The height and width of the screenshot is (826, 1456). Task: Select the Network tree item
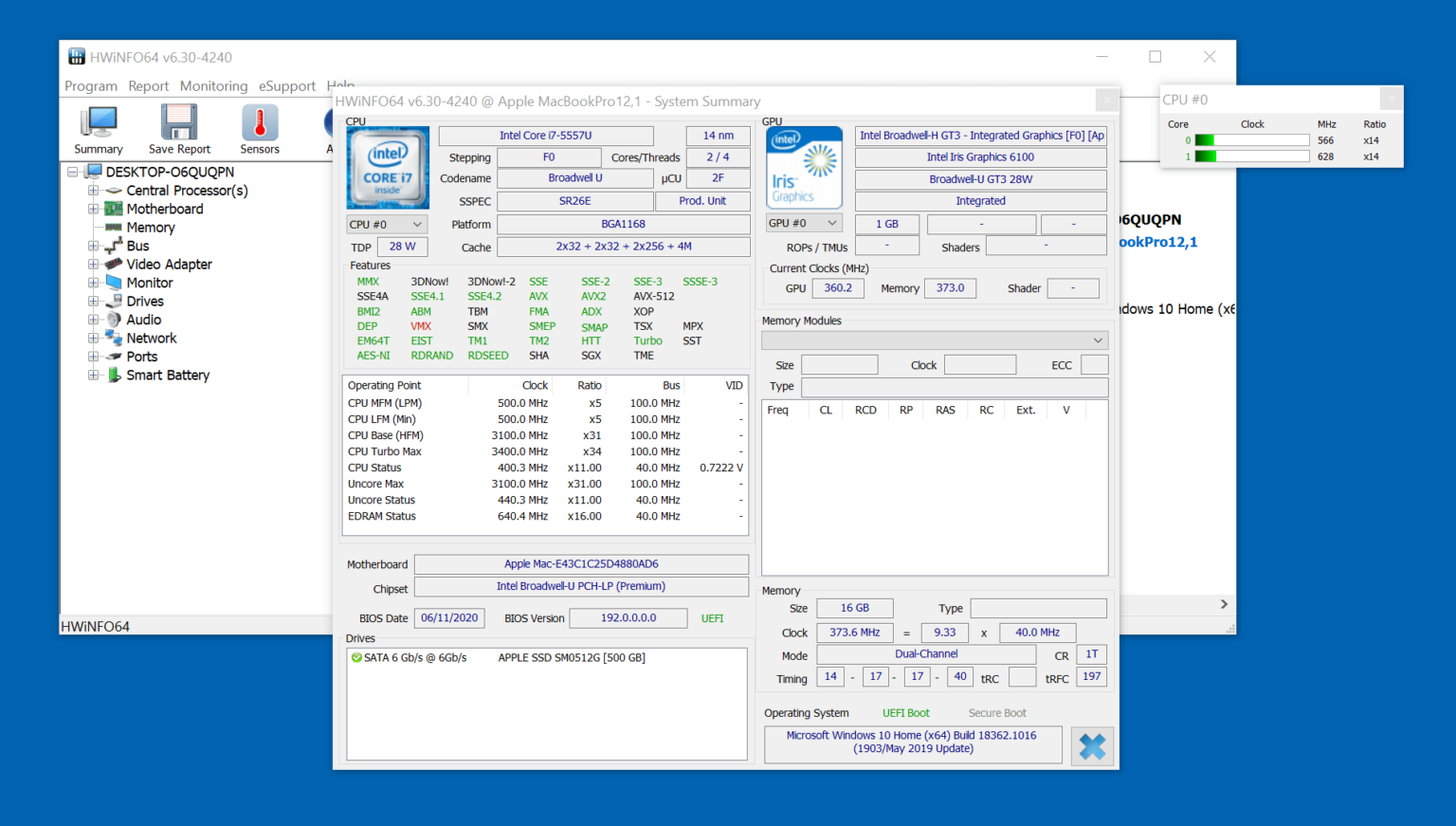(152, 338)
